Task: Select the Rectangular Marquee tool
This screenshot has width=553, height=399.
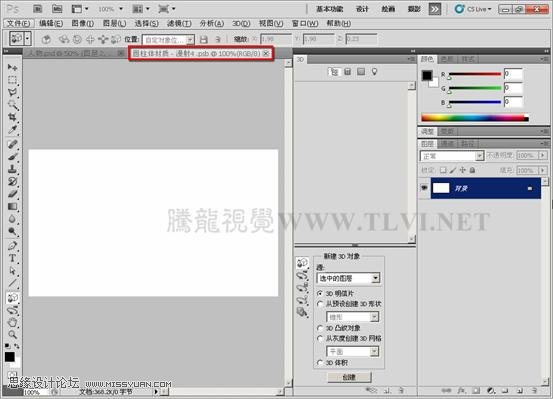Action: click(12, 80)
